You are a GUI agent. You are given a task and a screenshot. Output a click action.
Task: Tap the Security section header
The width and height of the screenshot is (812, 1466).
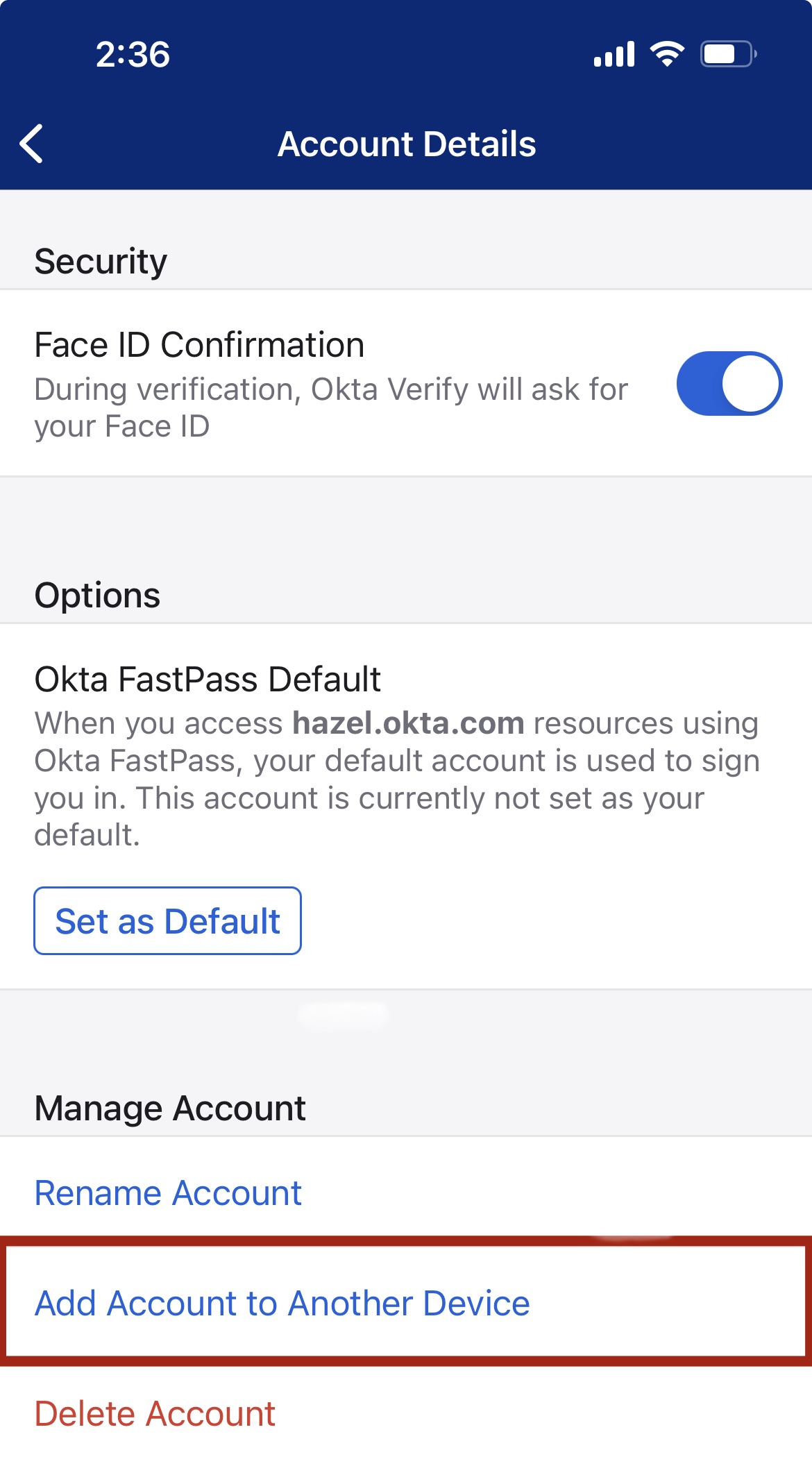[101, 262]
